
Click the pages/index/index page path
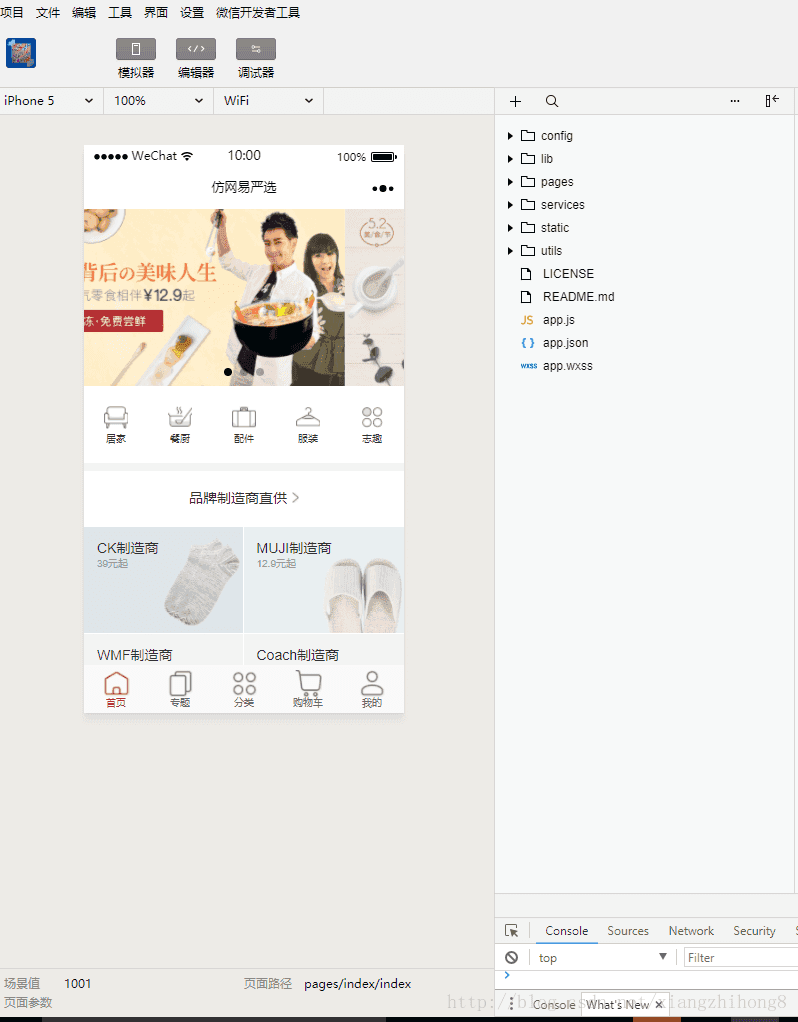(357, 984)
